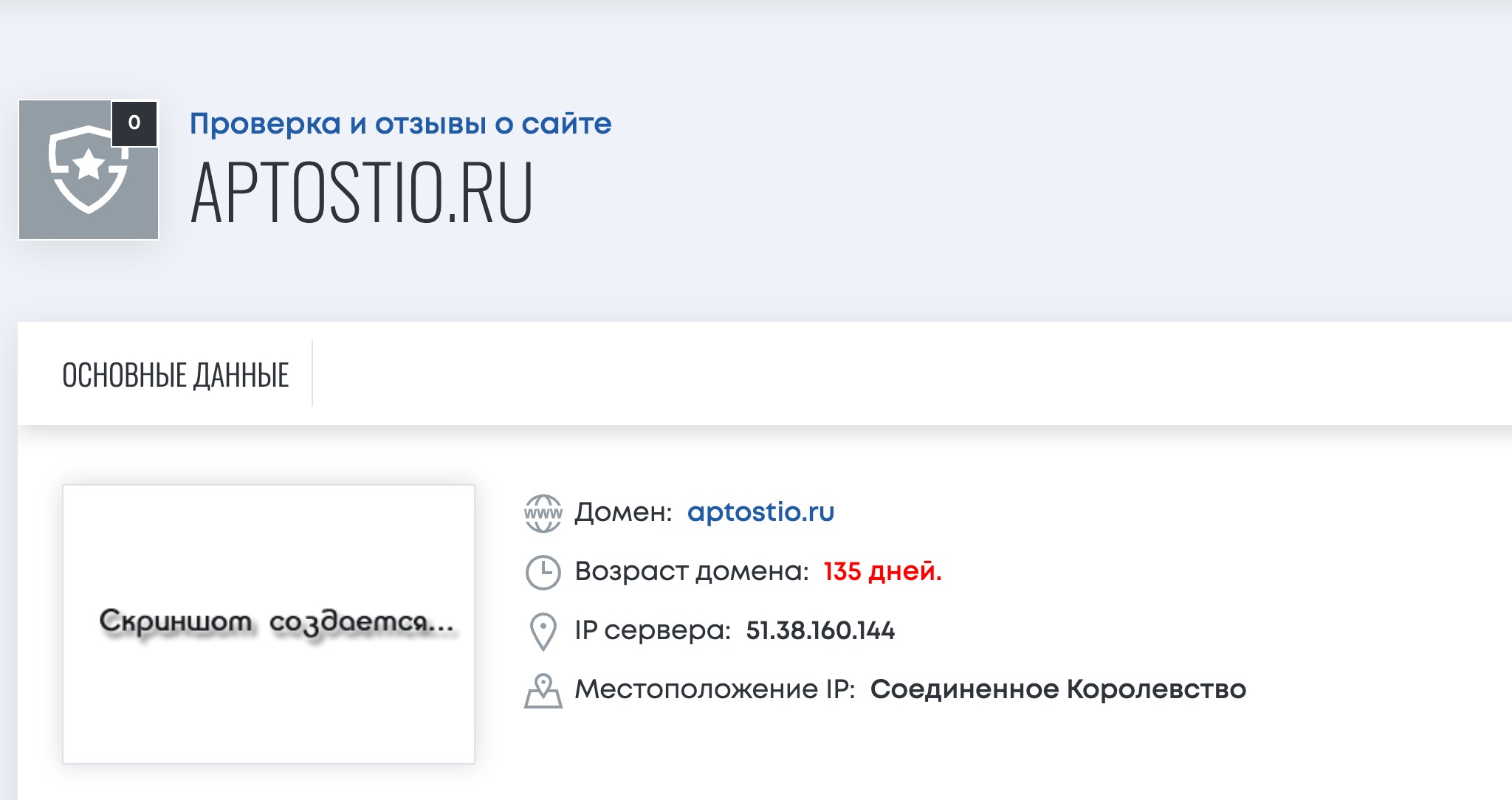Click the location pin icon beside IP сервера
1512x800 pixels.
coord(543,632)
